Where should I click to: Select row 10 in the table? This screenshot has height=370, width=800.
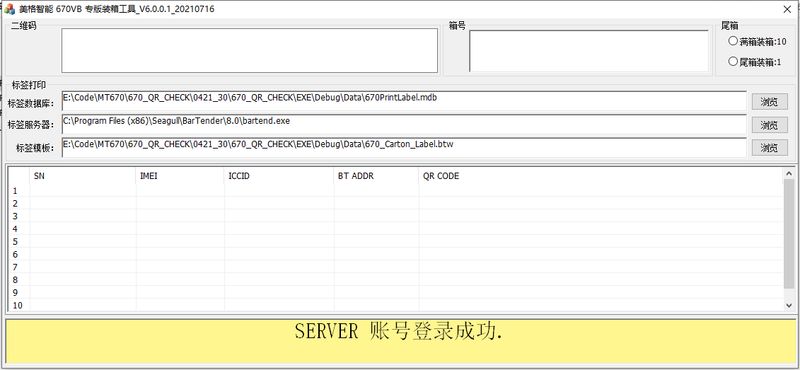tap(396, 306)
